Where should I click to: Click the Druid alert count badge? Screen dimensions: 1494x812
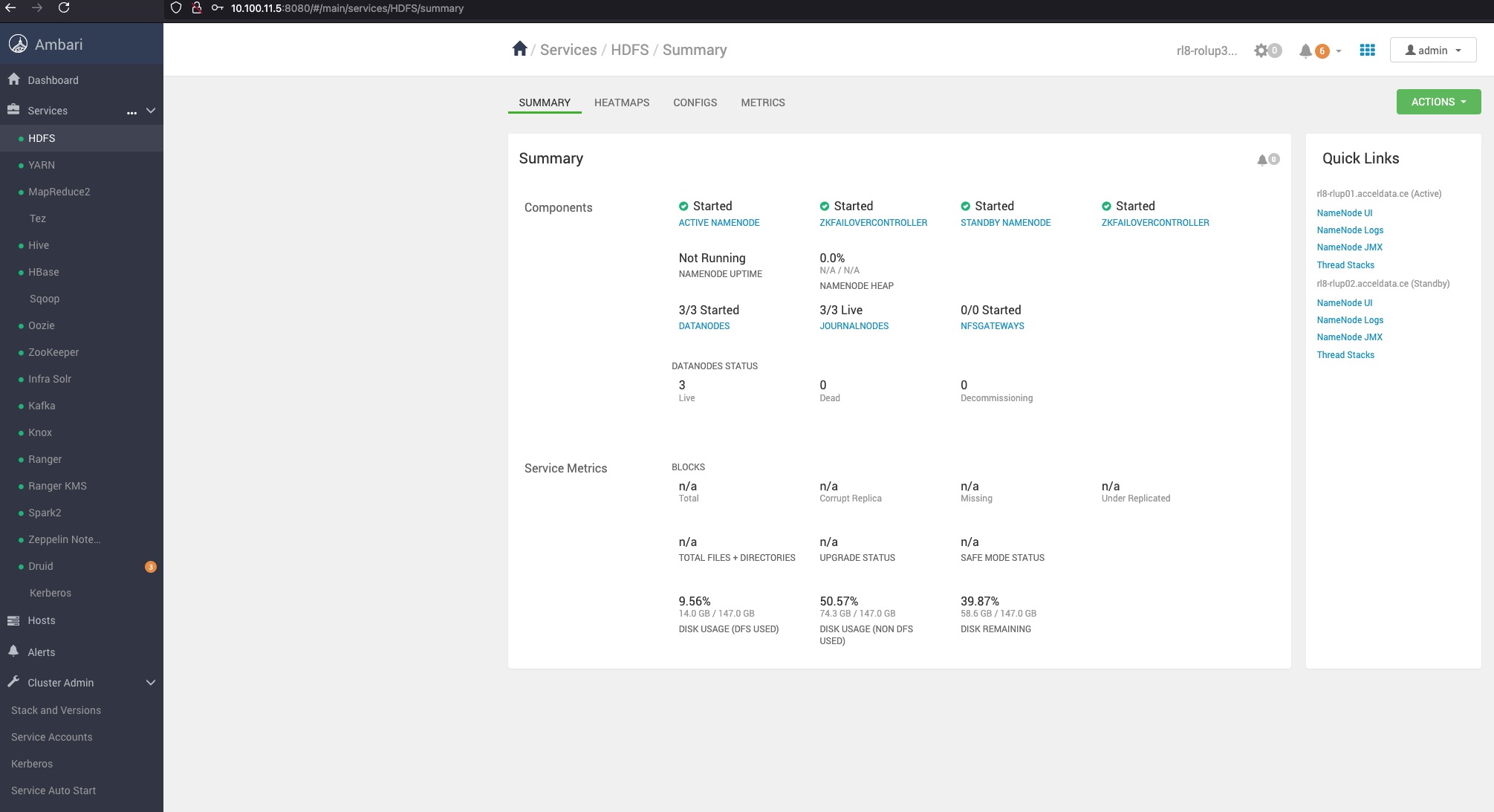point(151,567)
